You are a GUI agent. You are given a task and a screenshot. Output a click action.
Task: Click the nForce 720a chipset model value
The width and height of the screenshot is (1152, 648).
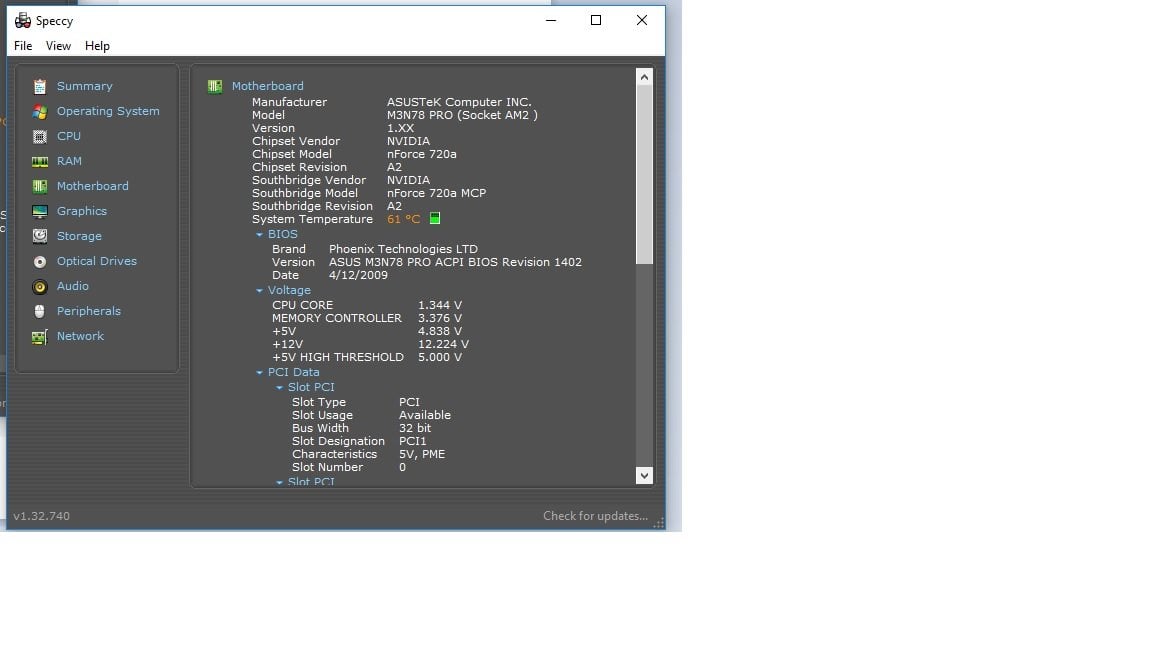pos(422,154)
